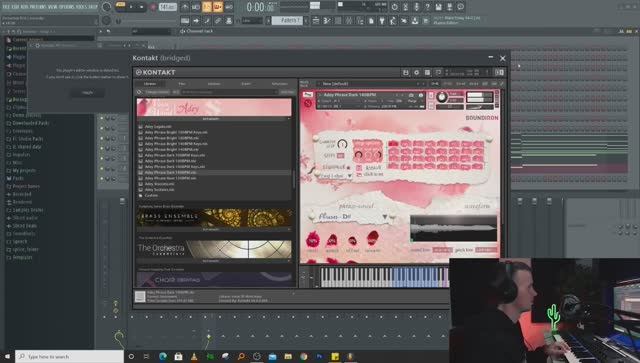Screen dimensions: 640x363
Task: Click the Purge button in instrument header
Action: pos(412,101)
